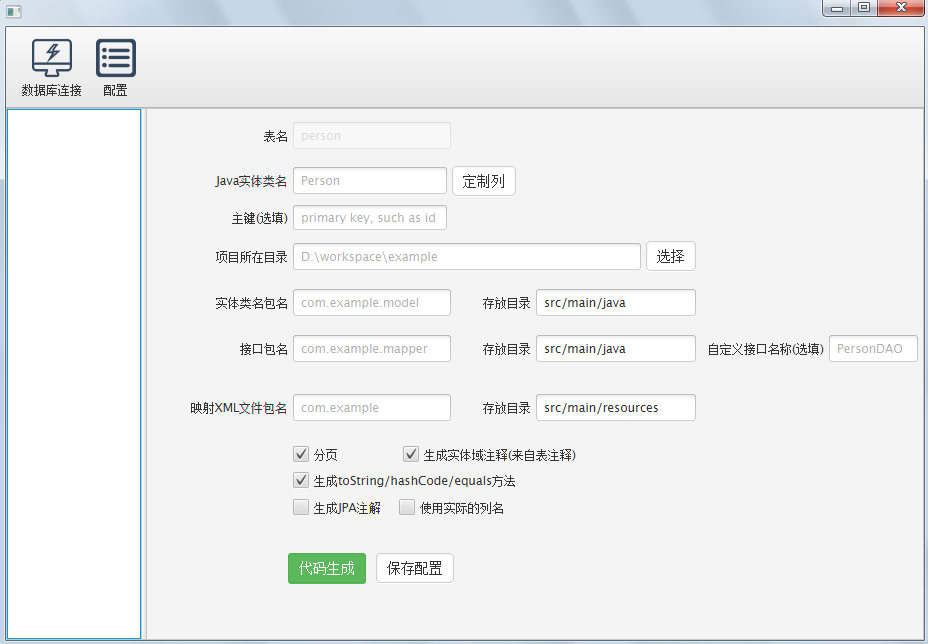Click the app icon in title bar
This screenshot has width=928, height=644.
(14, 11)
